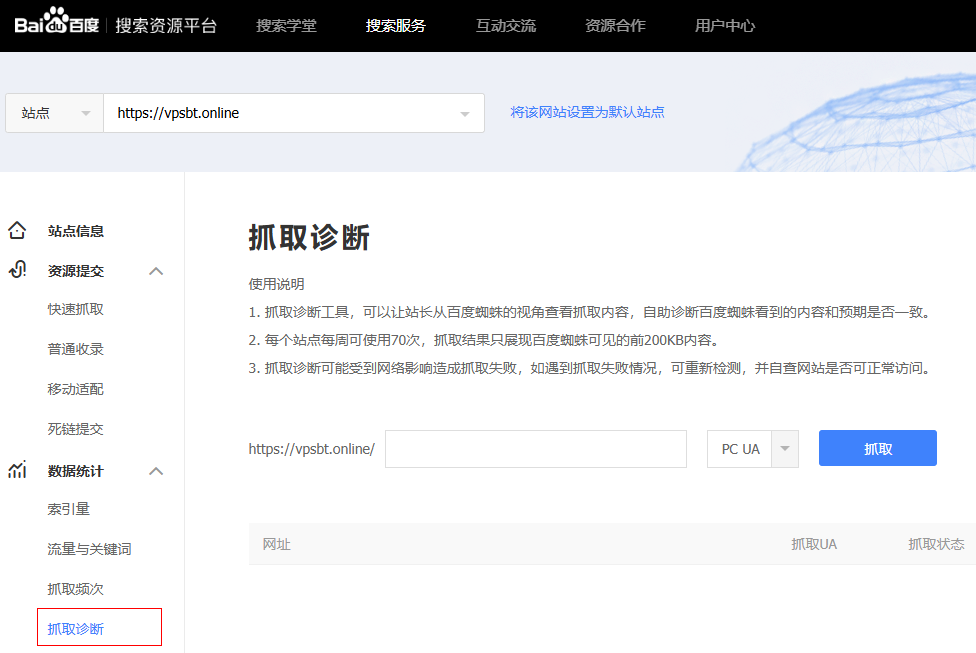
Task: Click the chart icon beside 数据统计
Action: pyautogui.click(x=17, y=470)
